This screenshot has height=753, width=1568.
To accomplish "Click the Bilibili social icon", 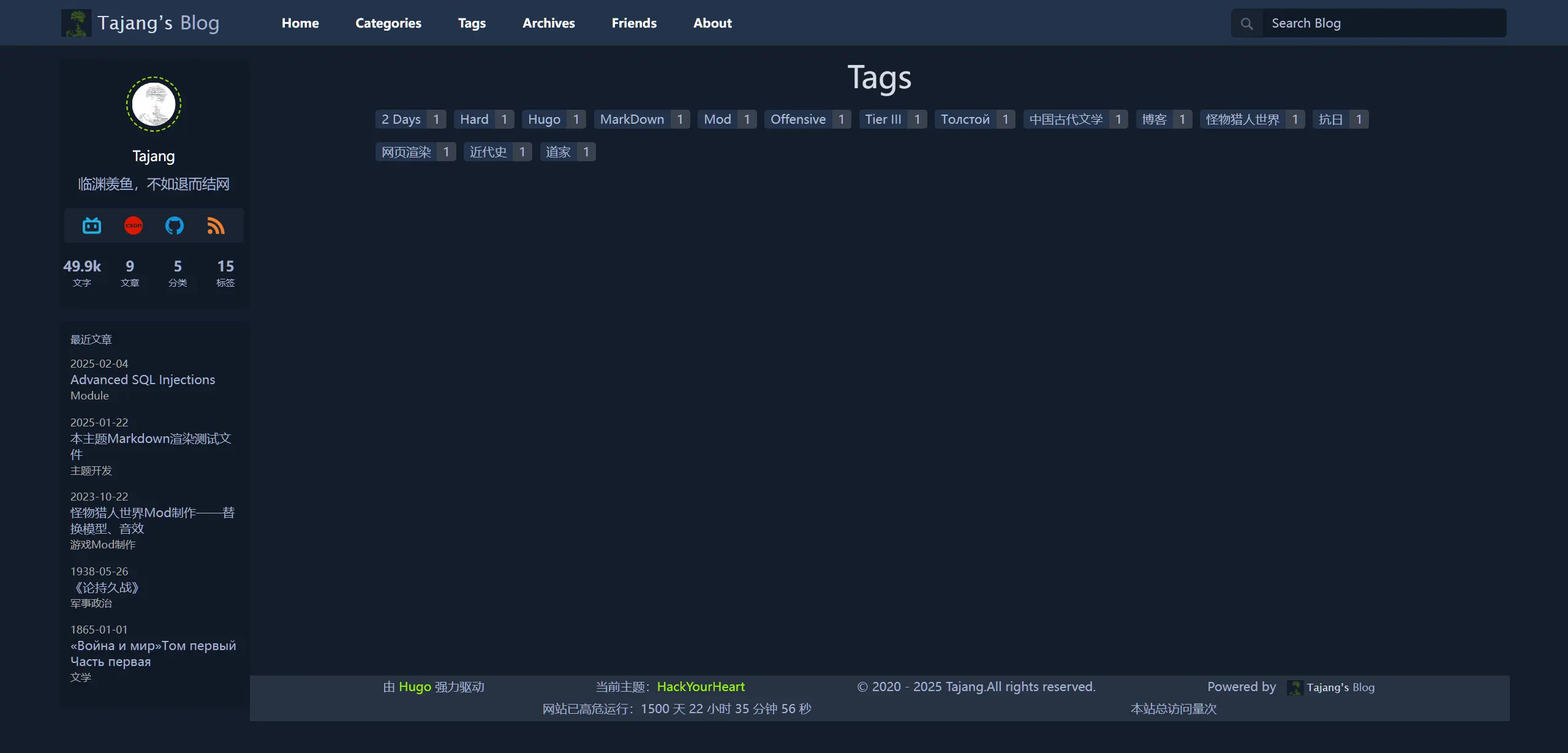I will pyautogui.click(x=92, y=226).
